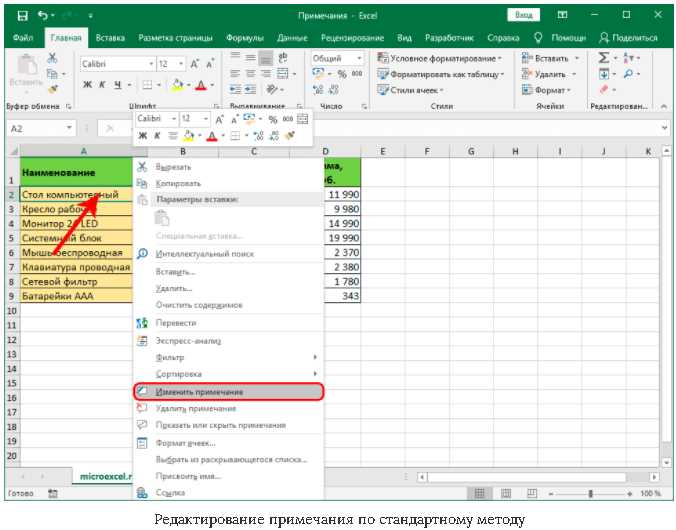Switch to Normal view in the status bar

point(479,493)
